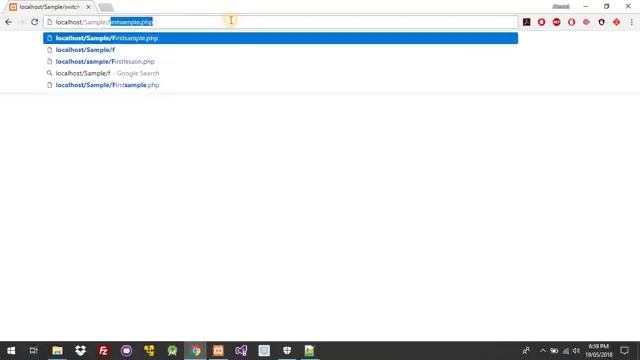The image size is (640, 360).
Task: Open Visual Studio from the taskbar
Action: pyautogui.click(x=241, y=351)
